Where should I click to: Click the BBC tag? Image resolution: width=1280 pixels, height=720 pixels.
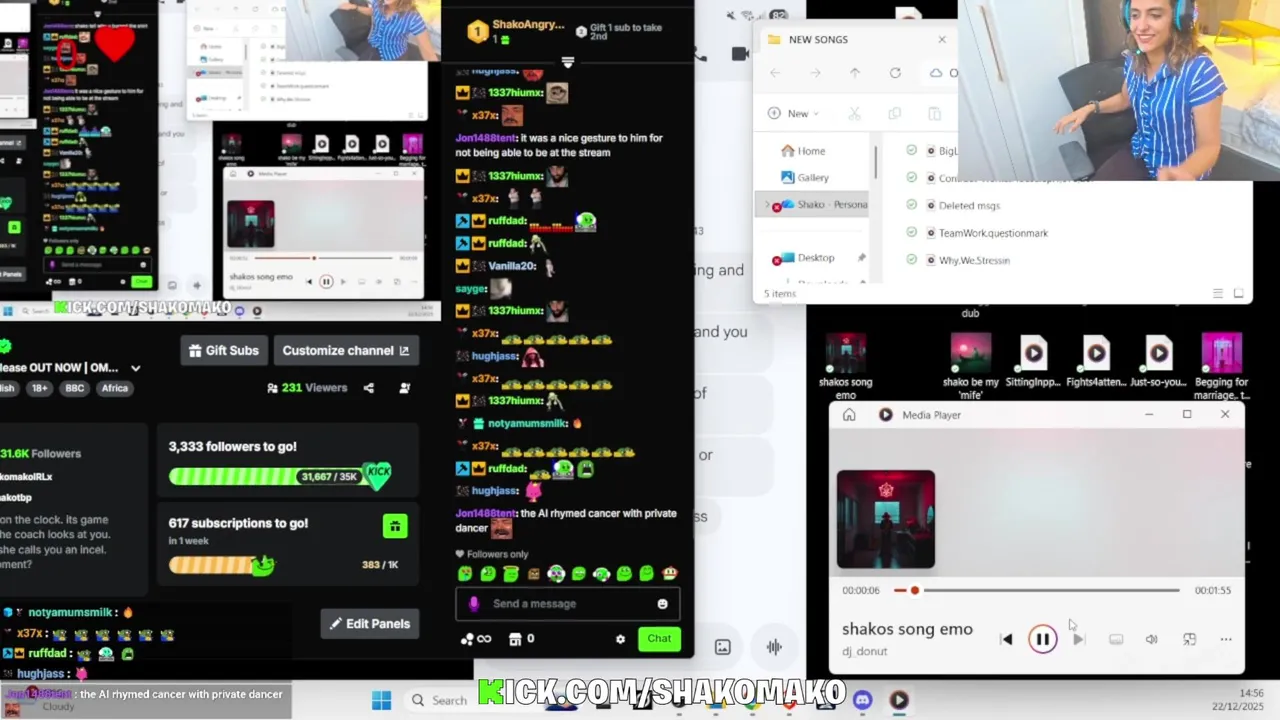[x=74, y=388]
